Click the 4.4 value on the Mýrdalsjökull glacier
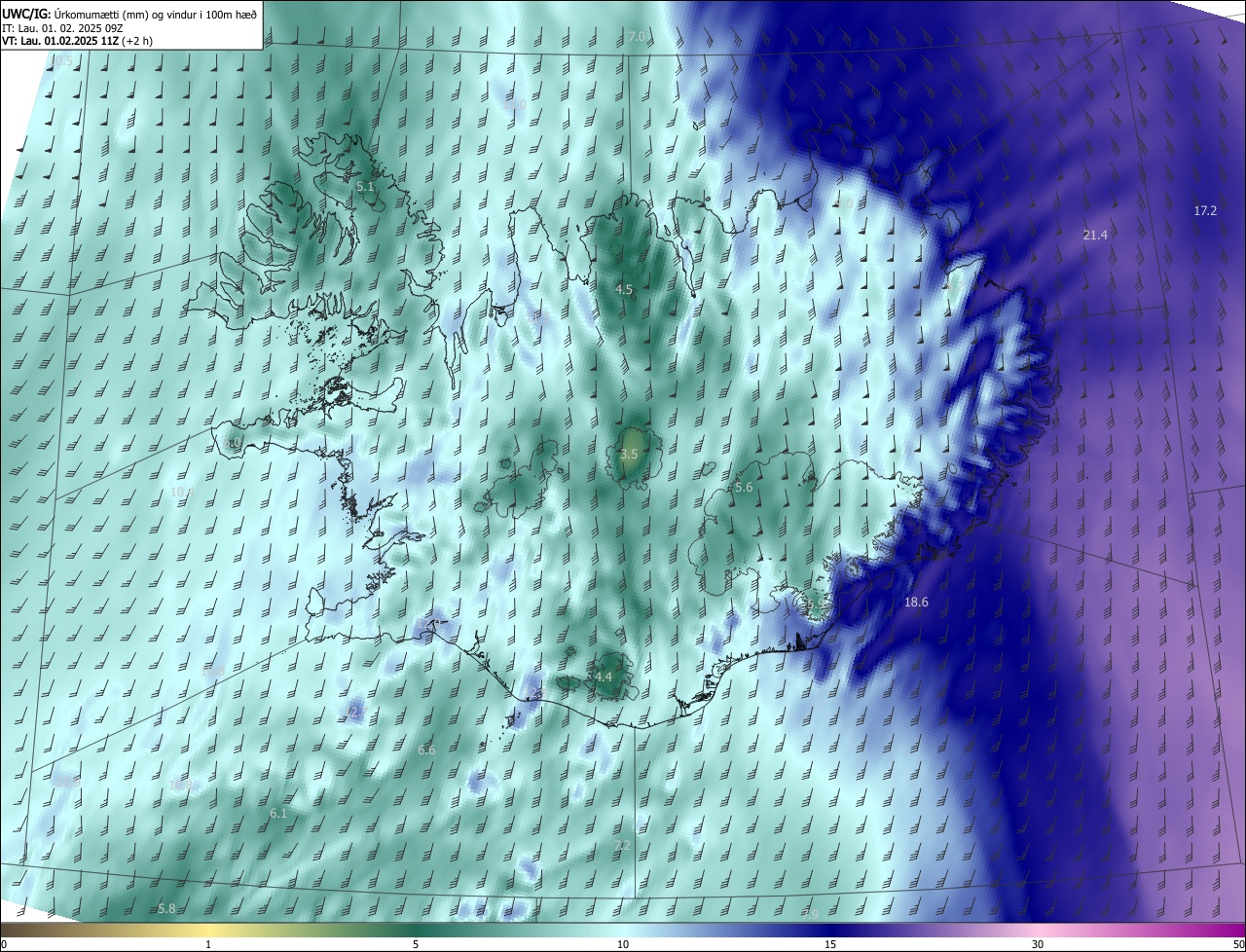This screenshot has height=952, width=1246. (x=604, y=677)
